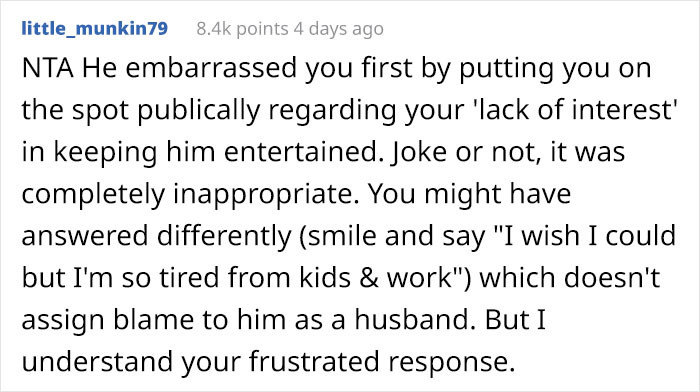Click the word 'publically' in the comment
The width and height of the screenshot is (700, 392).
coord(198,111)
